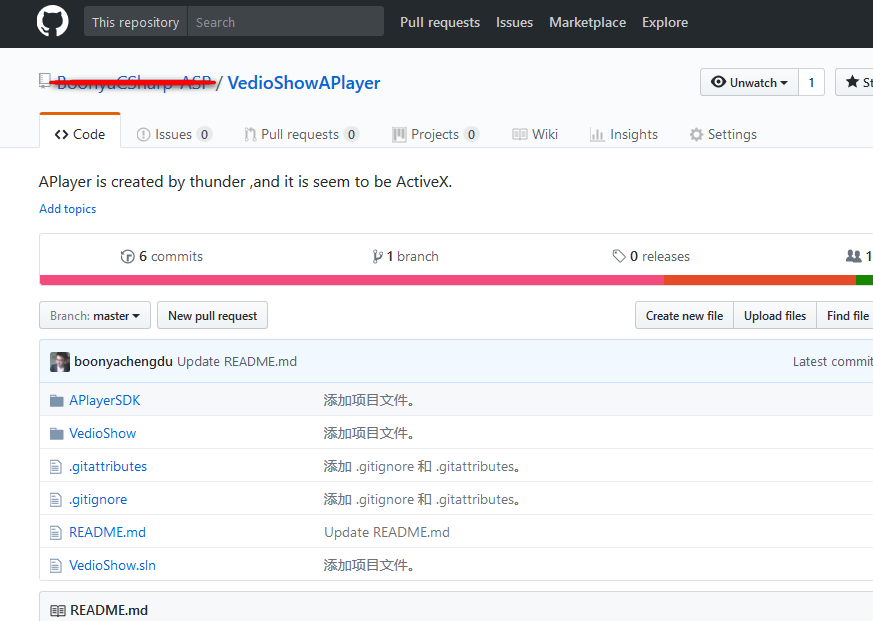
Task: Open Pull requests in top navigation
Action: tap(440, 22)
